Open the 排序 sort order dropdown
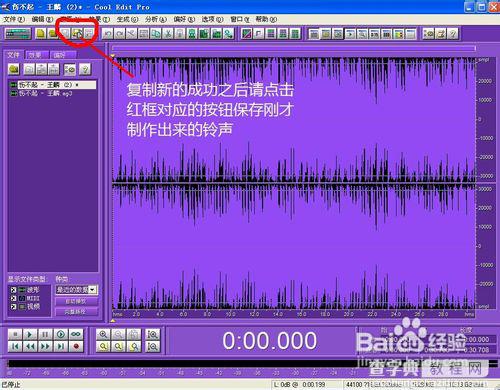 [x=76, y=289]
